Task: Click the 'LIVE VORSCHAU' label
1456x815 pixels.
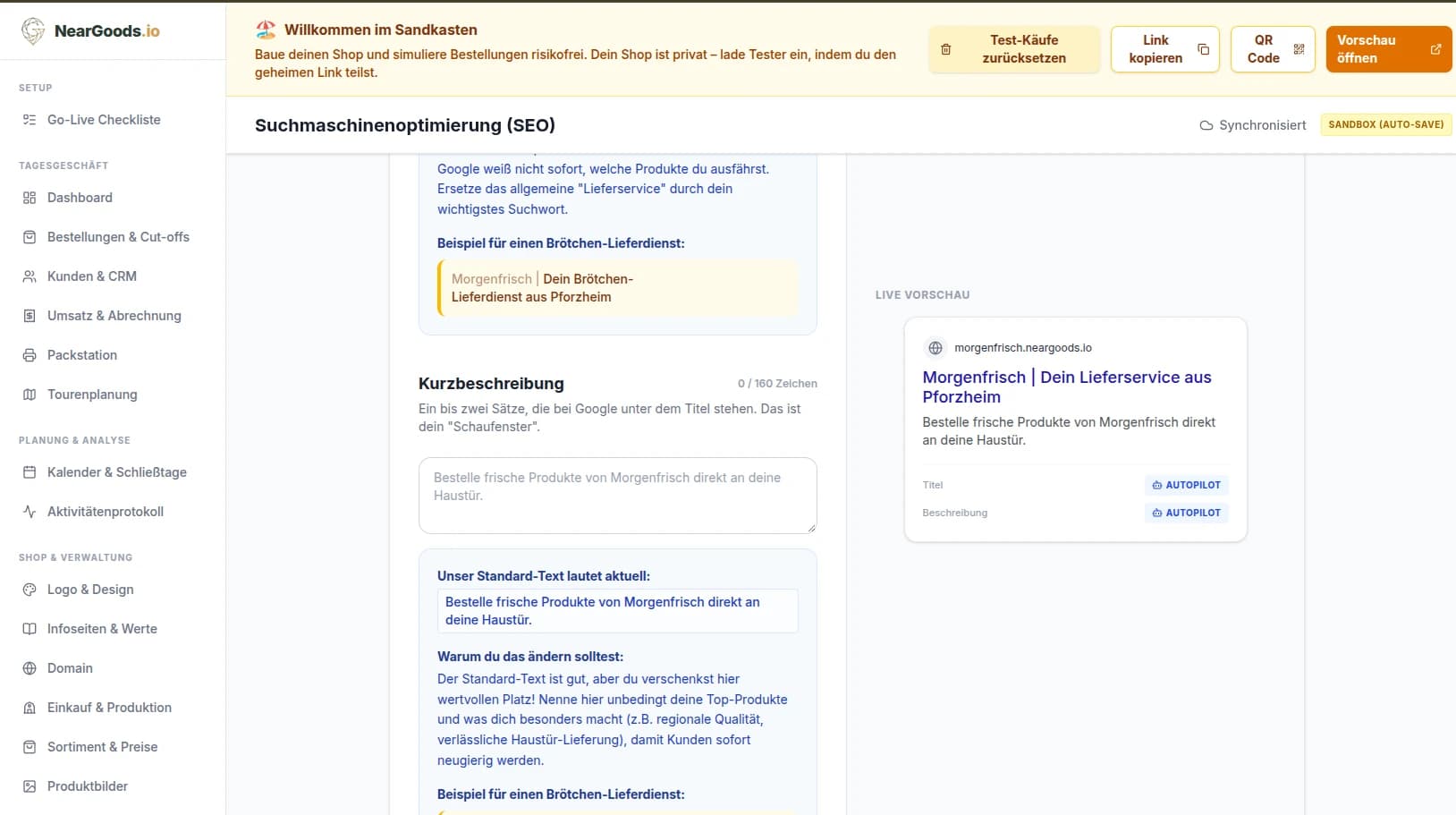Action: [x=922, y=295]
